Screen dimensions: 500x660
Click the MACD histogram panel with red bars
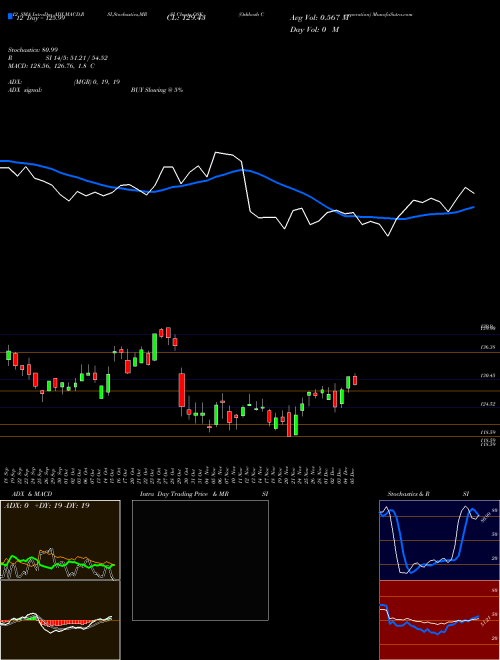[x=60, y=620]
